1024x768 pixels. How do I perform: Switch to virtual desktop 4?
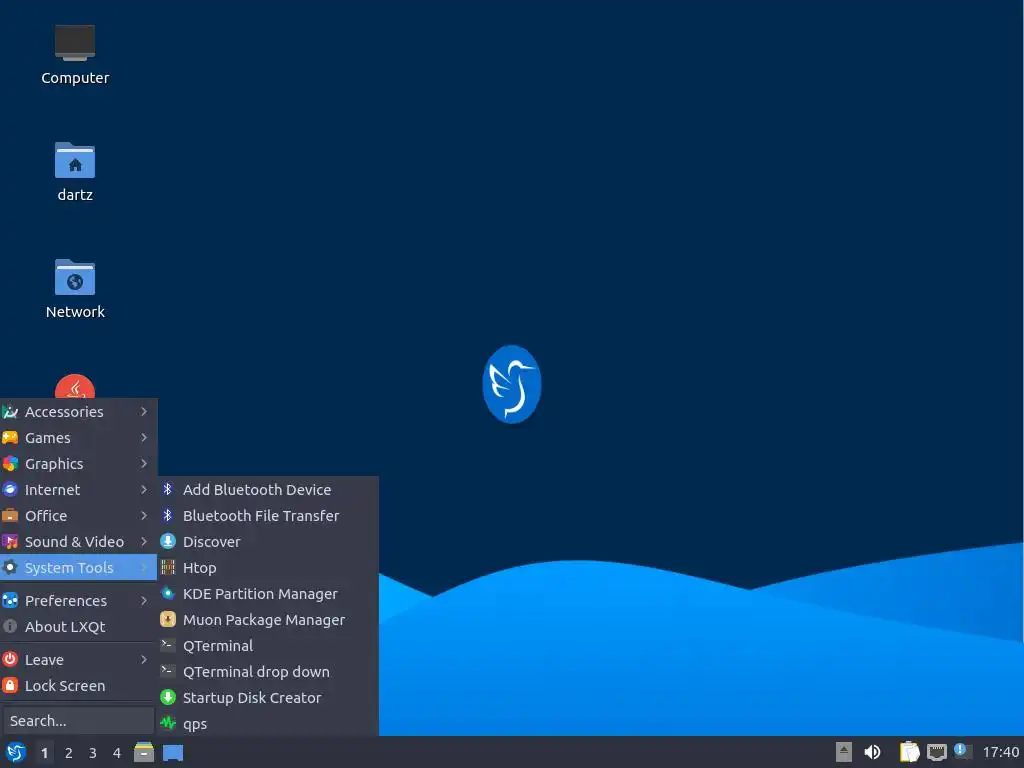tap(117, 753)
